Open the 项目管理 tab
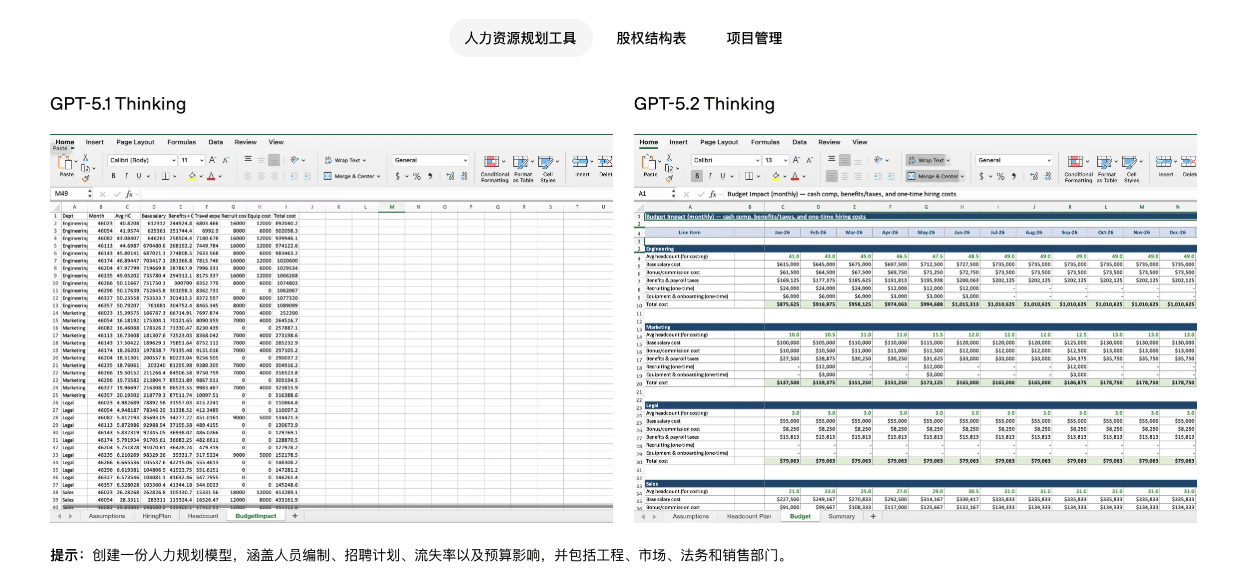Screen dimensions: 1243x584 (x=754, y=38)
